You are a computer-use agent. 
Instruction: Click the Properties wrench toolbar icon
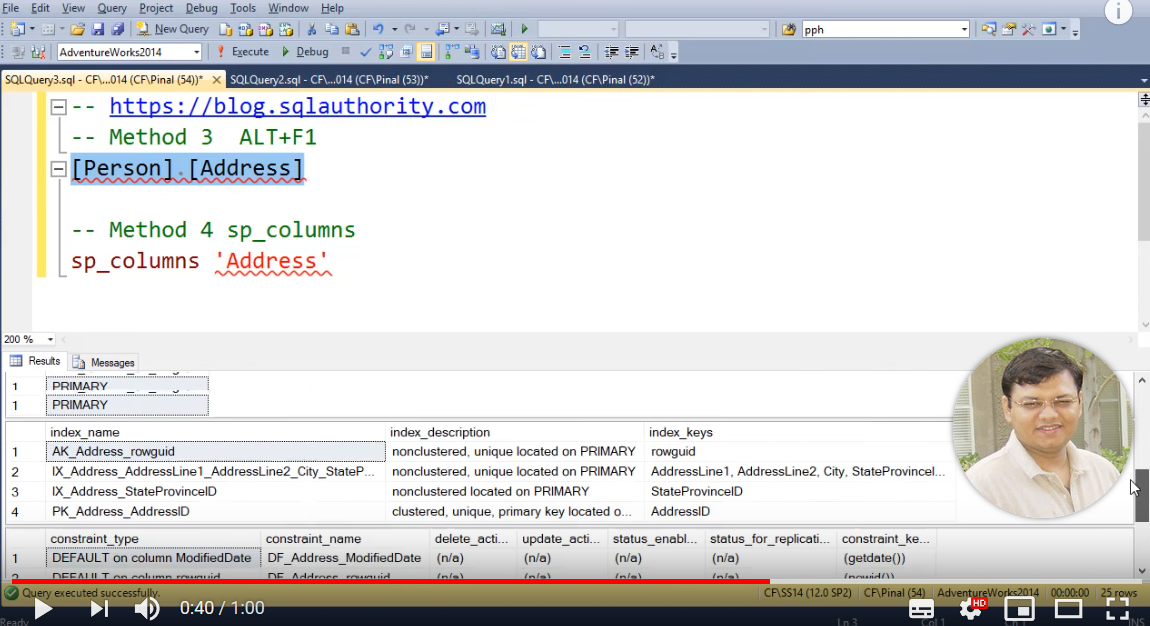click(1028, 29)
